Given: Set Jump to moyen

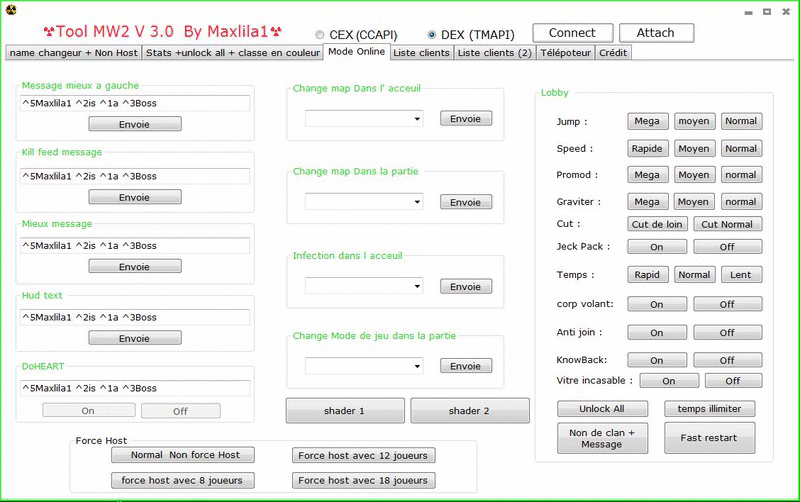Looking at the screenshot, I should 694,121.
